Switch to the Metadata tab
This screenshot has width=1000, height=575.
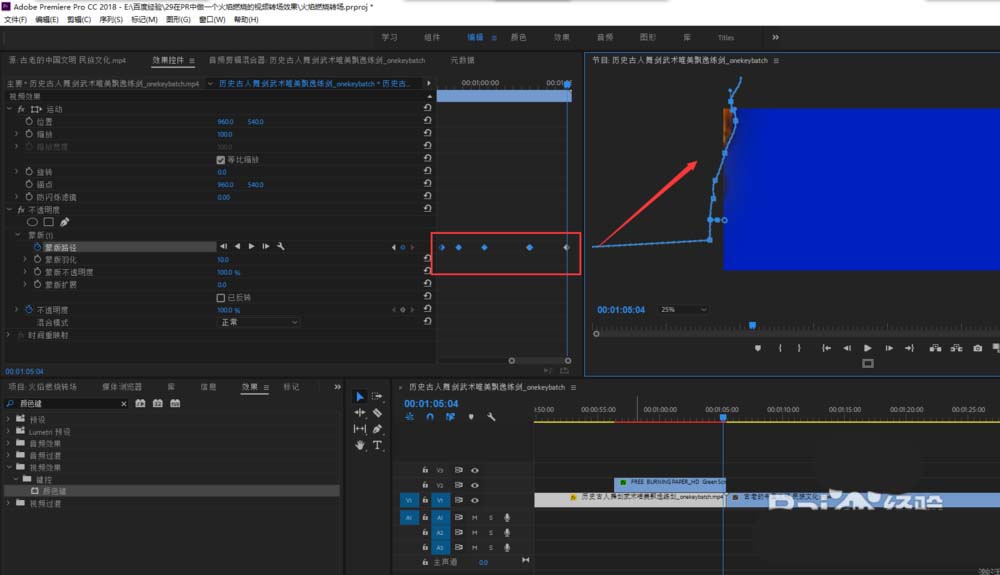462,60
